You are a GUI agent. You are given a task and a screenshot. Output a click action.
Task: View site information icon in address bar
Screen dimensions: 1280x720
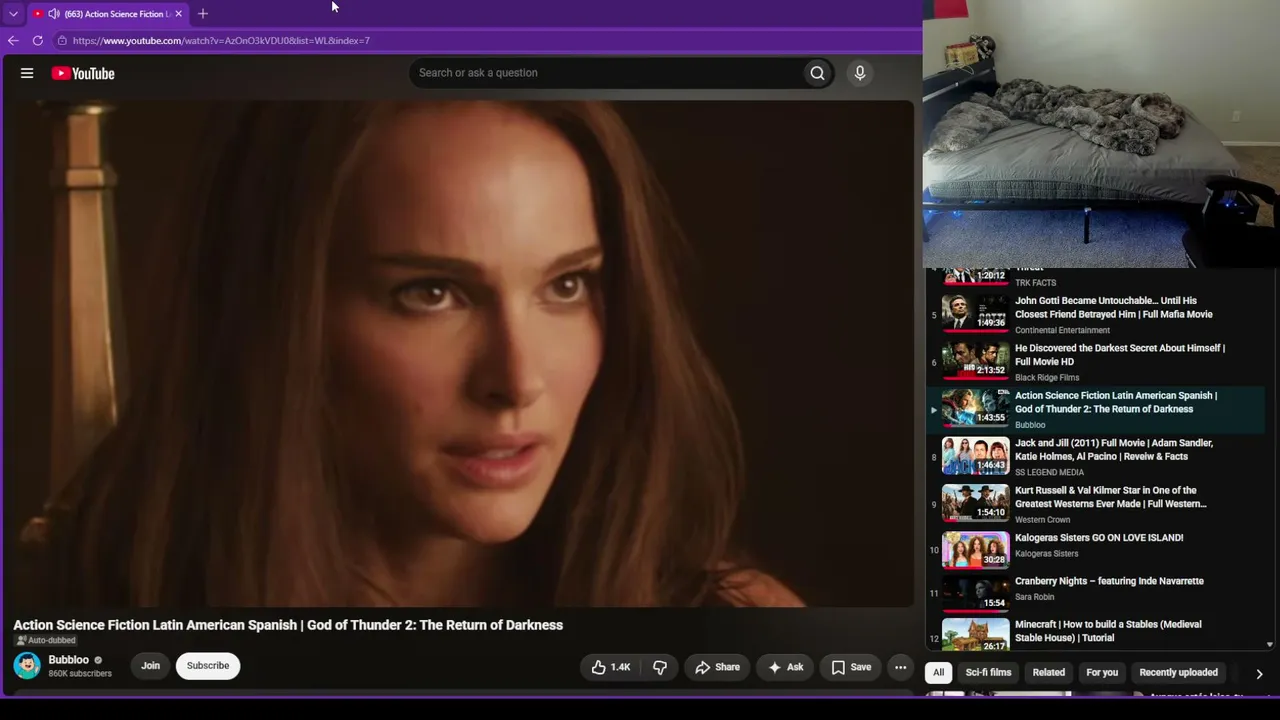[62, 41]
